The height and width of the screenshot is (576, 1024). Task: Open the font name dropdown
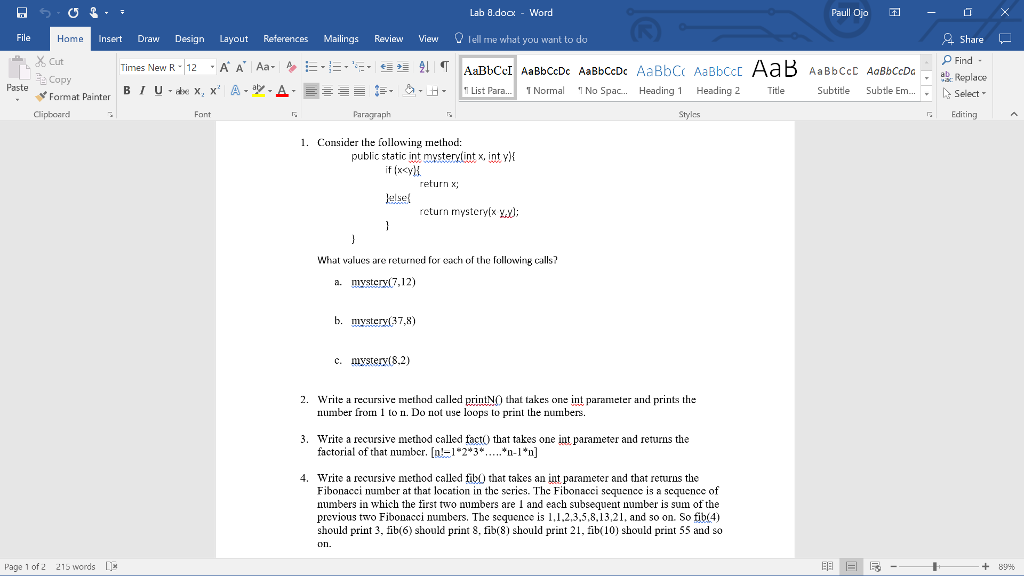[179, 67]
